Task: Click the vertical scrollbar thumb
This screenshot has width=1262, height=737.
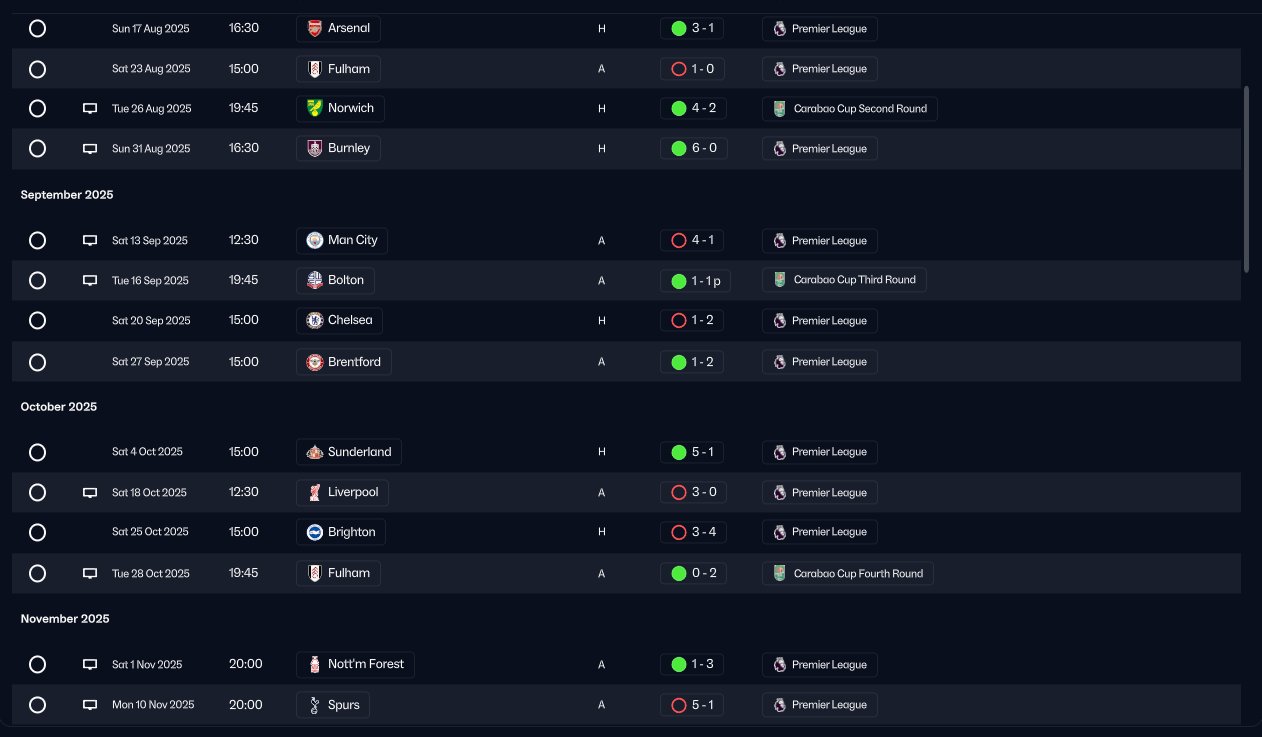Action: 1246,178
